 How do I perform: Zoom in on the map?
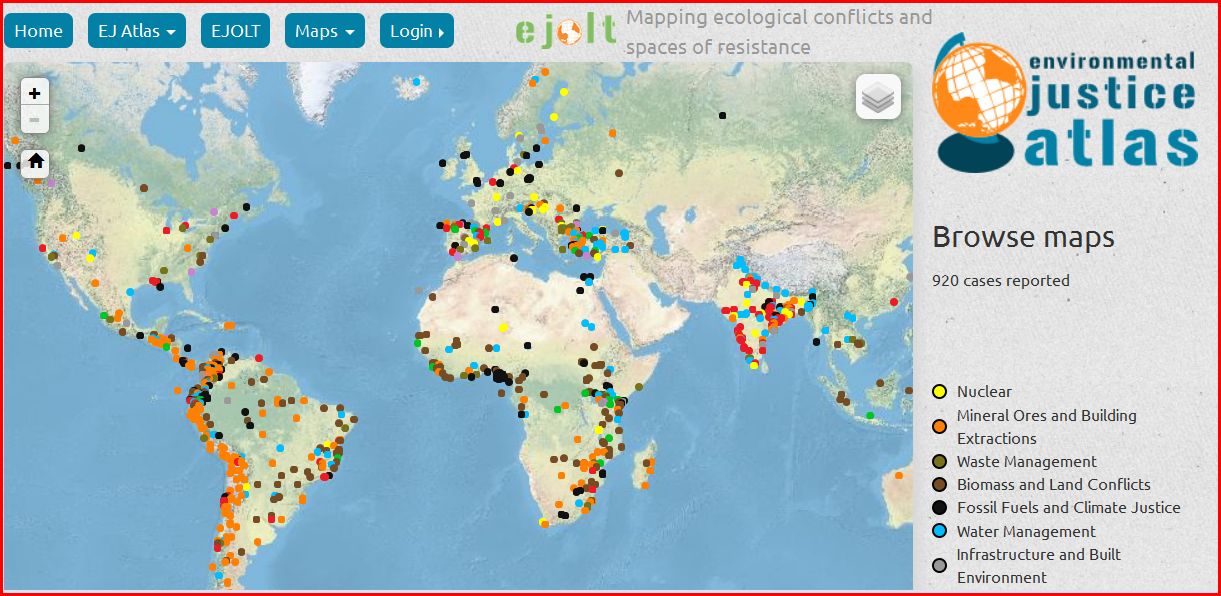[34, 93]
